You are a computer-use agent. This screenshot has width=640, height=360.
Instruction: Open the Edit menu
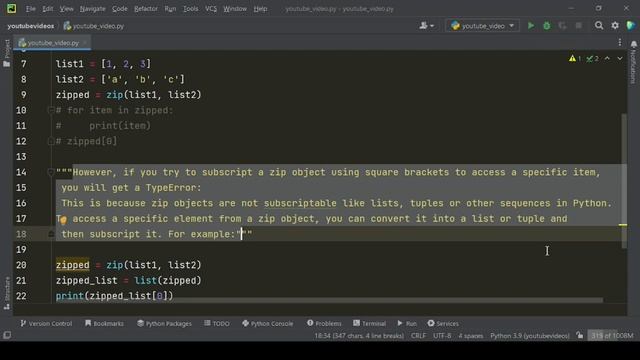[47, 9]
